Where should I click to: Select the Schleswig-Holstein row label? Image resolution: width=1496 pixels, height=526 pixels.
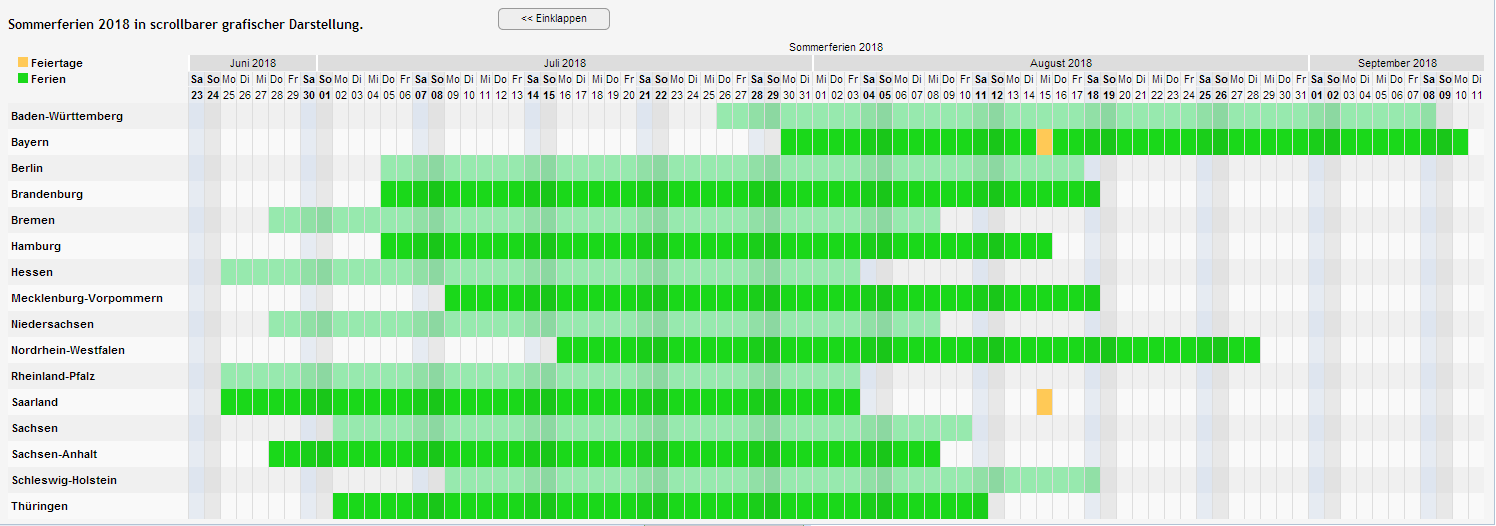click(x=64, y=480)
